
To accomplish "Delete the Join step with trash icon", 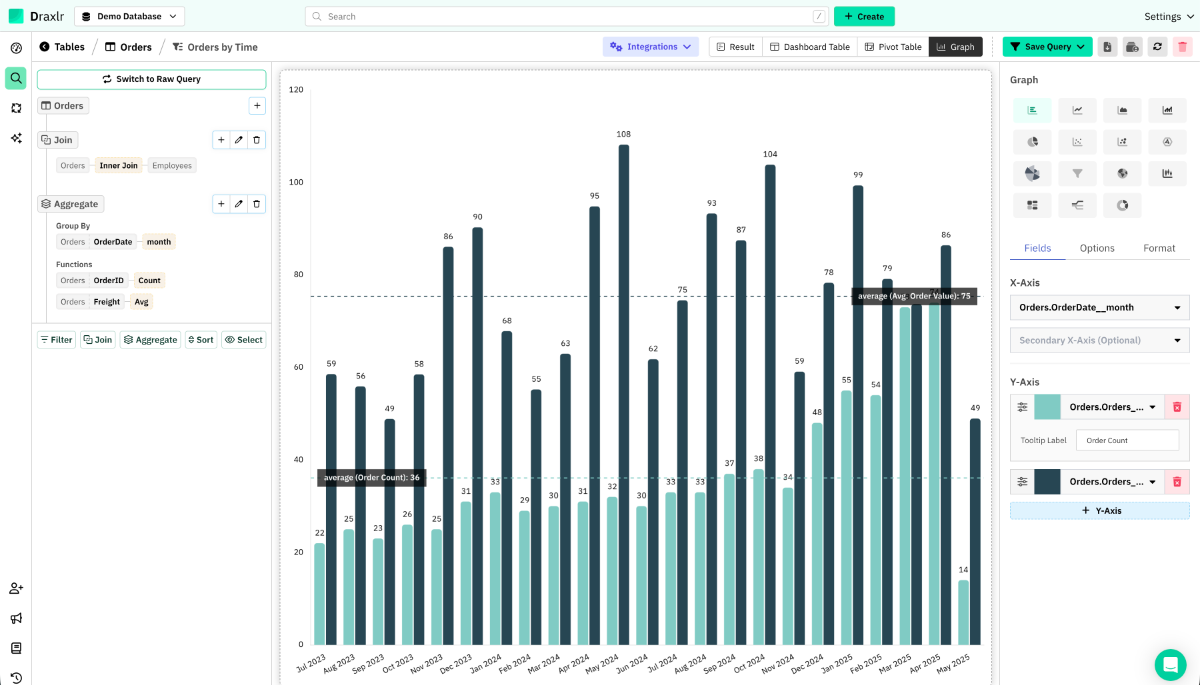I will pyautogui.click(x=256, y=140).
